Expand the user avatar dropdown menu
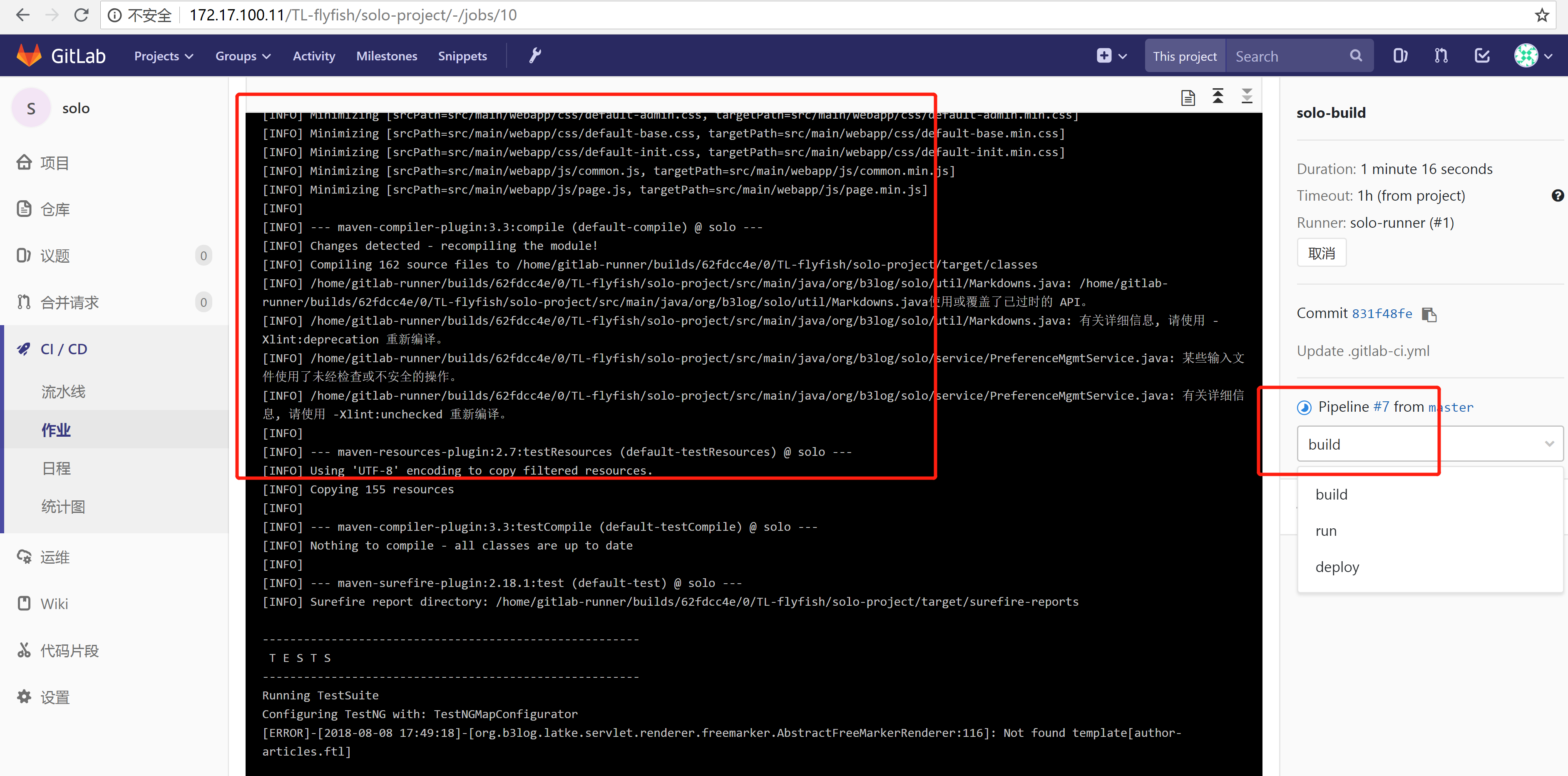Image resolution: width=1568 pixels, height=776 pixels. [1531, 55]
